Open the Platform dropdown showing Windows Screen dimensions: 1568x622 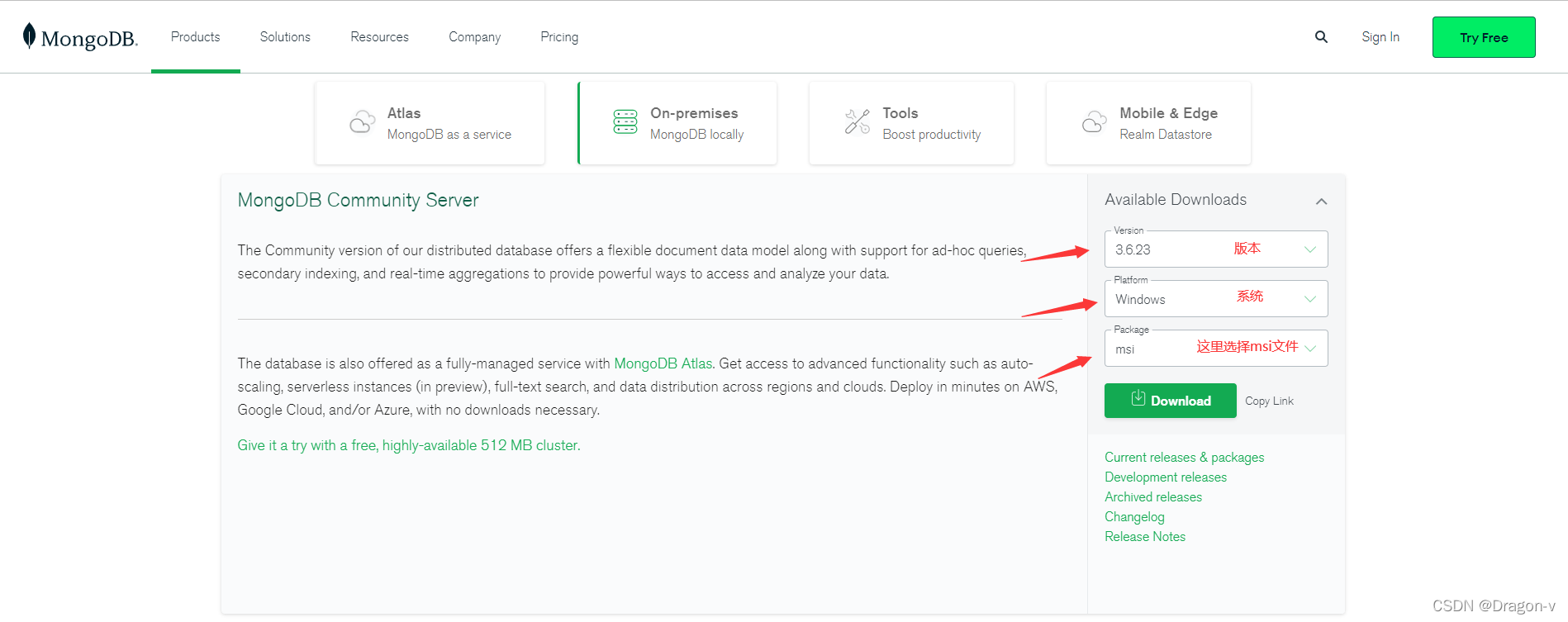(x=1216, y=298)
